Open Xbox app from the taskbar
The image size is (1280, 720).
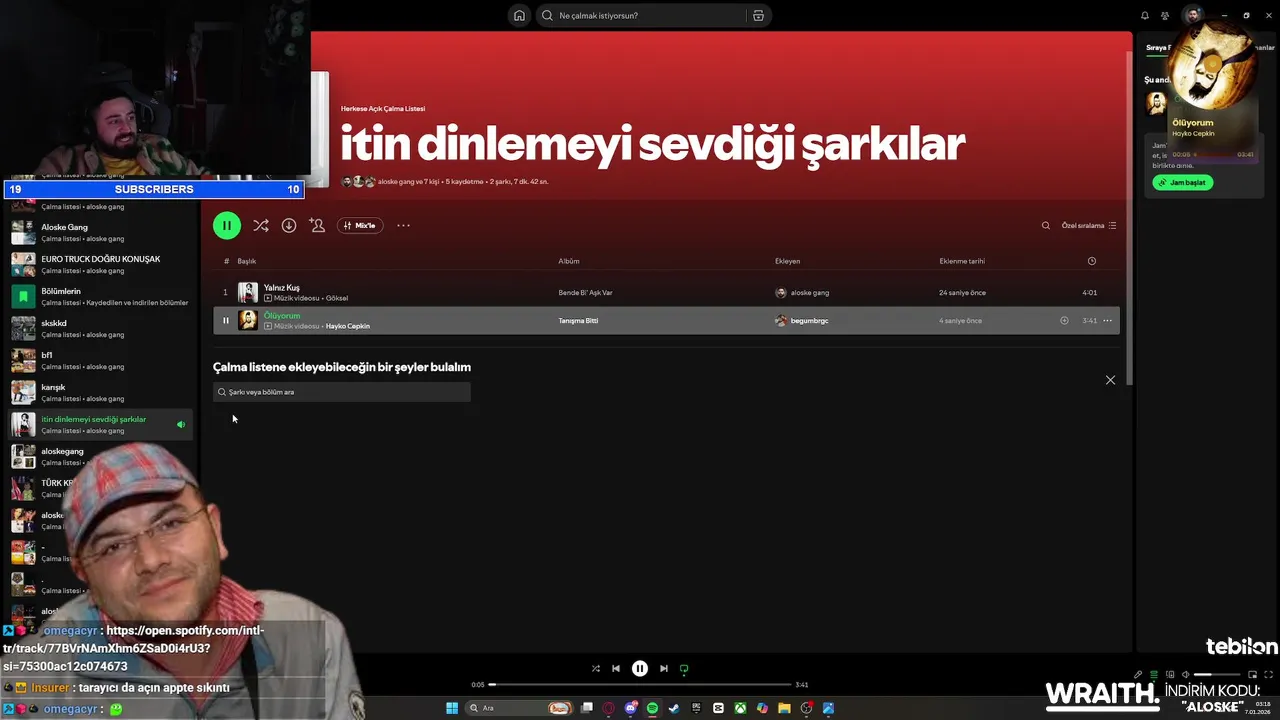pos(740,708)
